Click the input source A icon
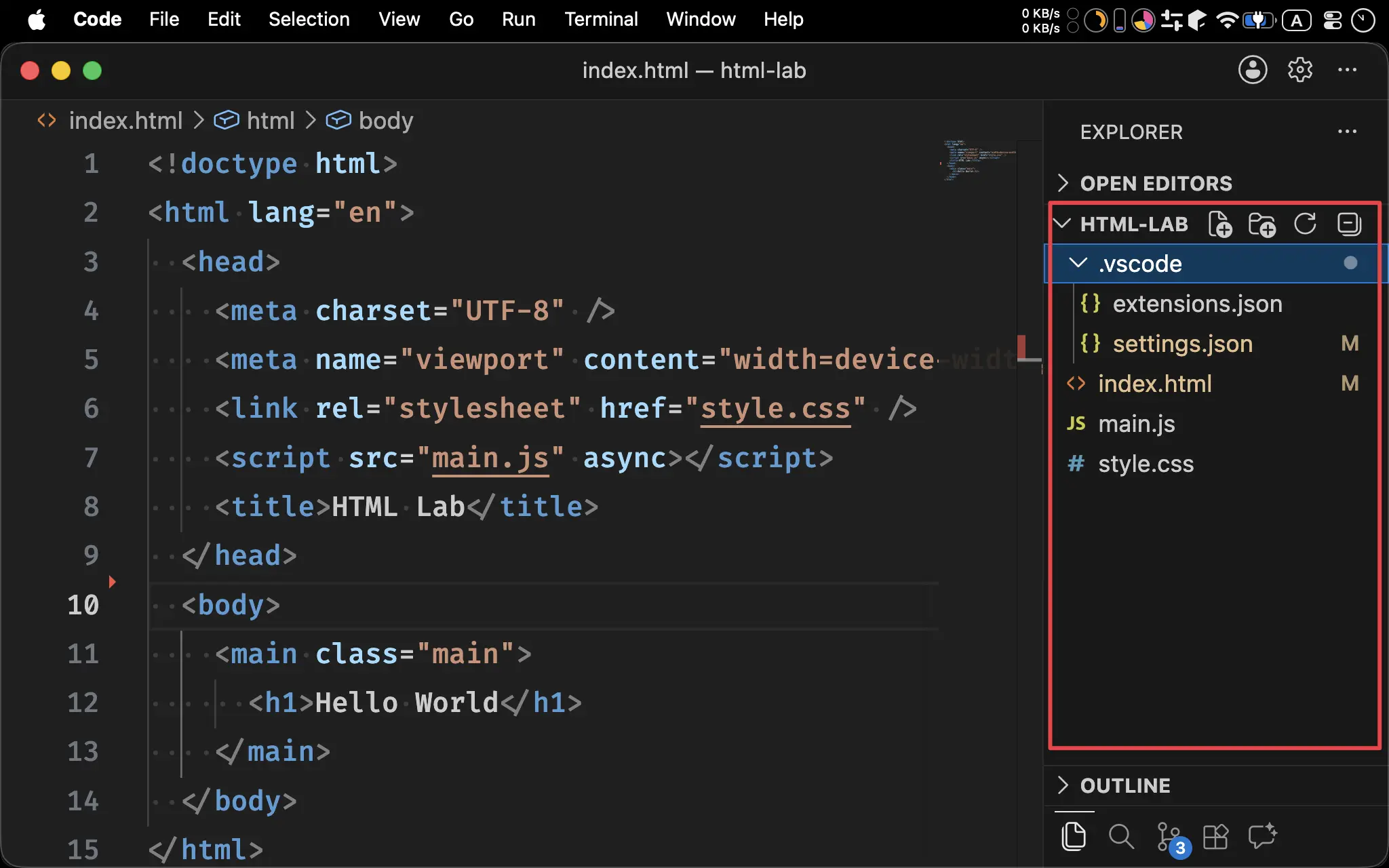1389x868 pixels. click(x=1297, y=20)
